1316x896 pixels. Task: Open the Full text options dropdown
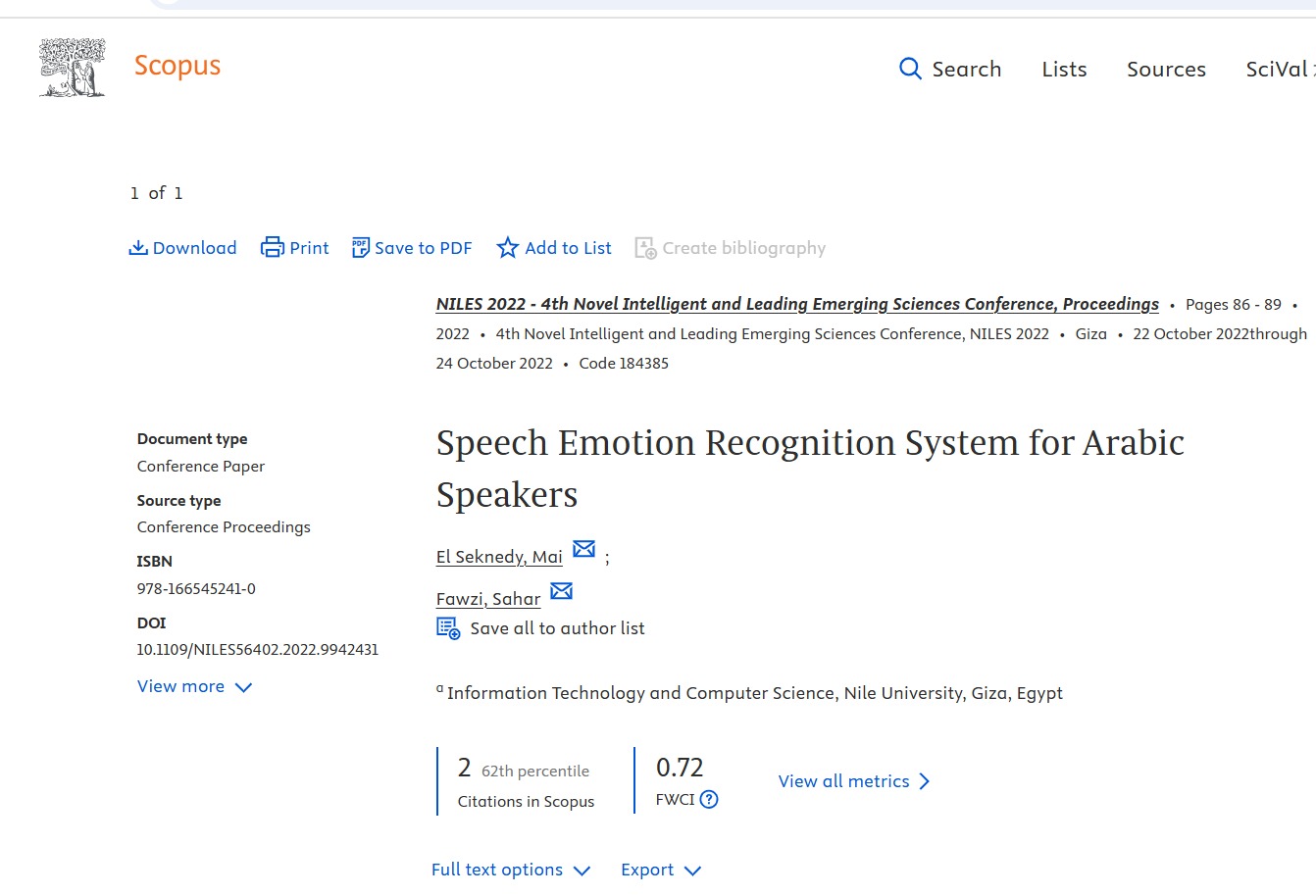[x=510, y=871]
